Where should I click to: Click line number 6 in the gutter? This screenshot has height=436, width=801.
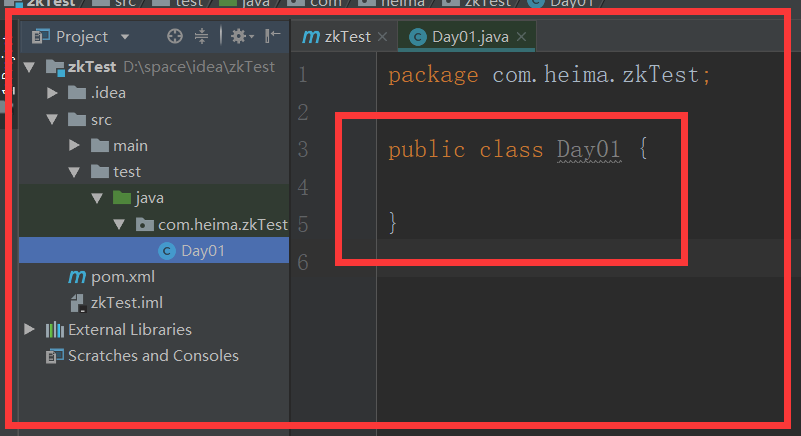click(x=303, y=262)
